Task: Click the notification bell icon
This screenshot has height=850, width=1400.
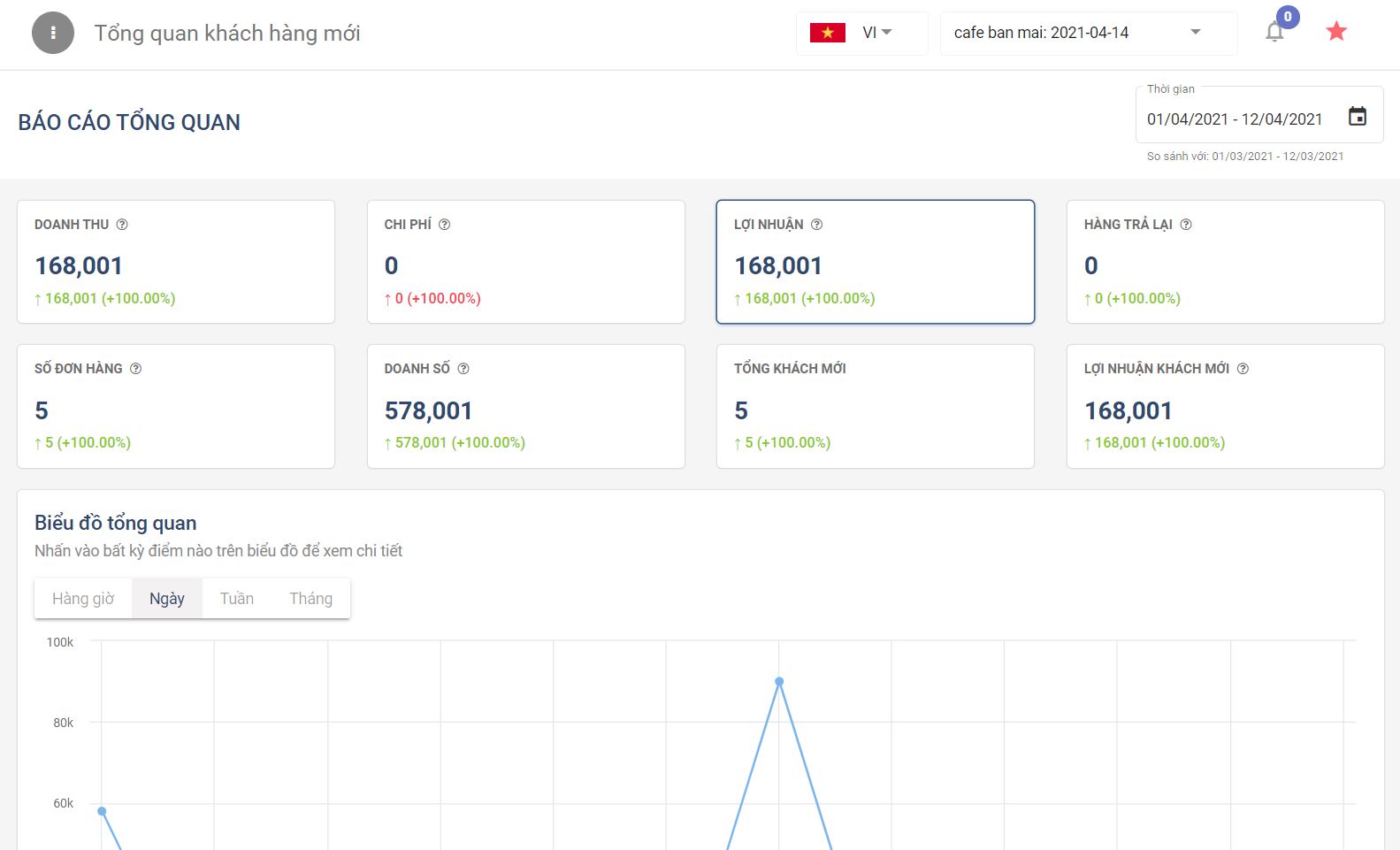Action: coord(1274,33)
